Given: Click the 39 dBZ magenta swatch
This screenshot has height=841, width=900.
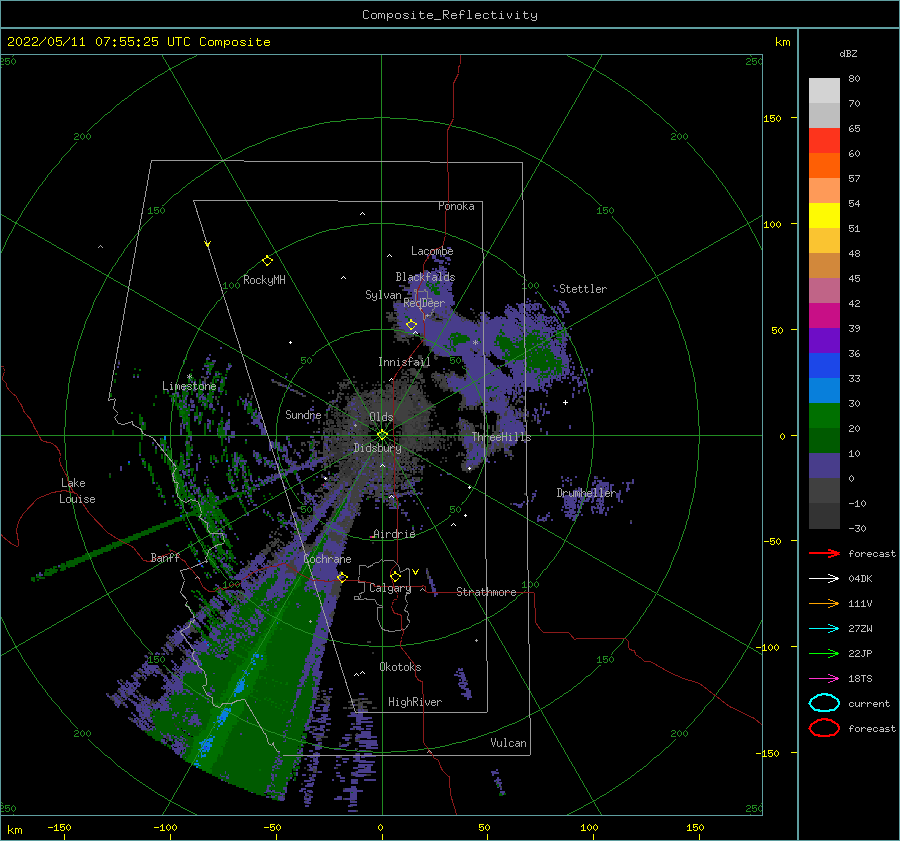Looking at the screenshot, I should [x=824, y=315].
